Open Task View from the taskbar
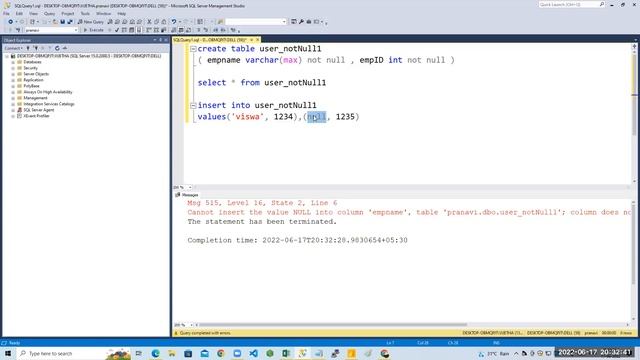Viewport: 640px width, 360px height. 139,353
